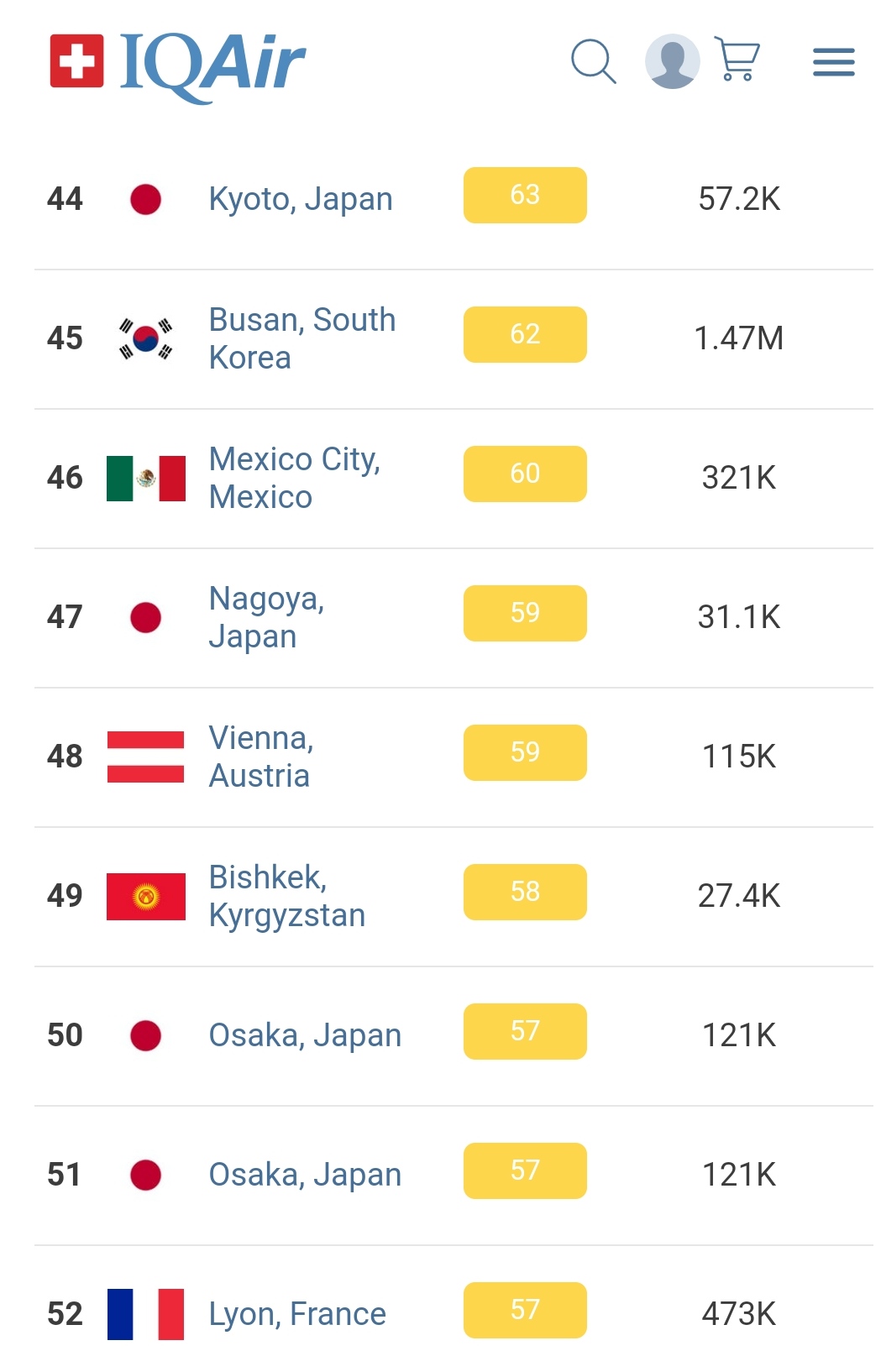Open Vienna, Austria air quality page
The image size is (881, 1372).
tap(260, 757)
